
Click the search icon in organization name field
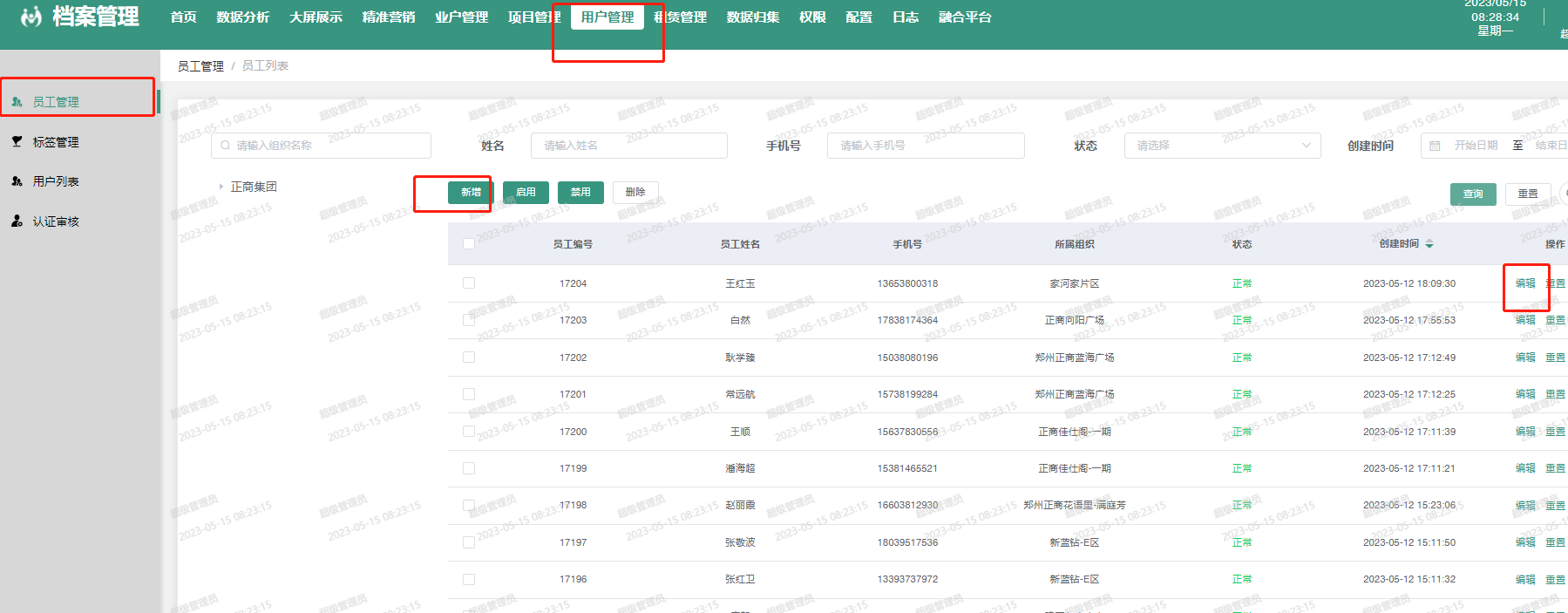(x=226, y=146)
